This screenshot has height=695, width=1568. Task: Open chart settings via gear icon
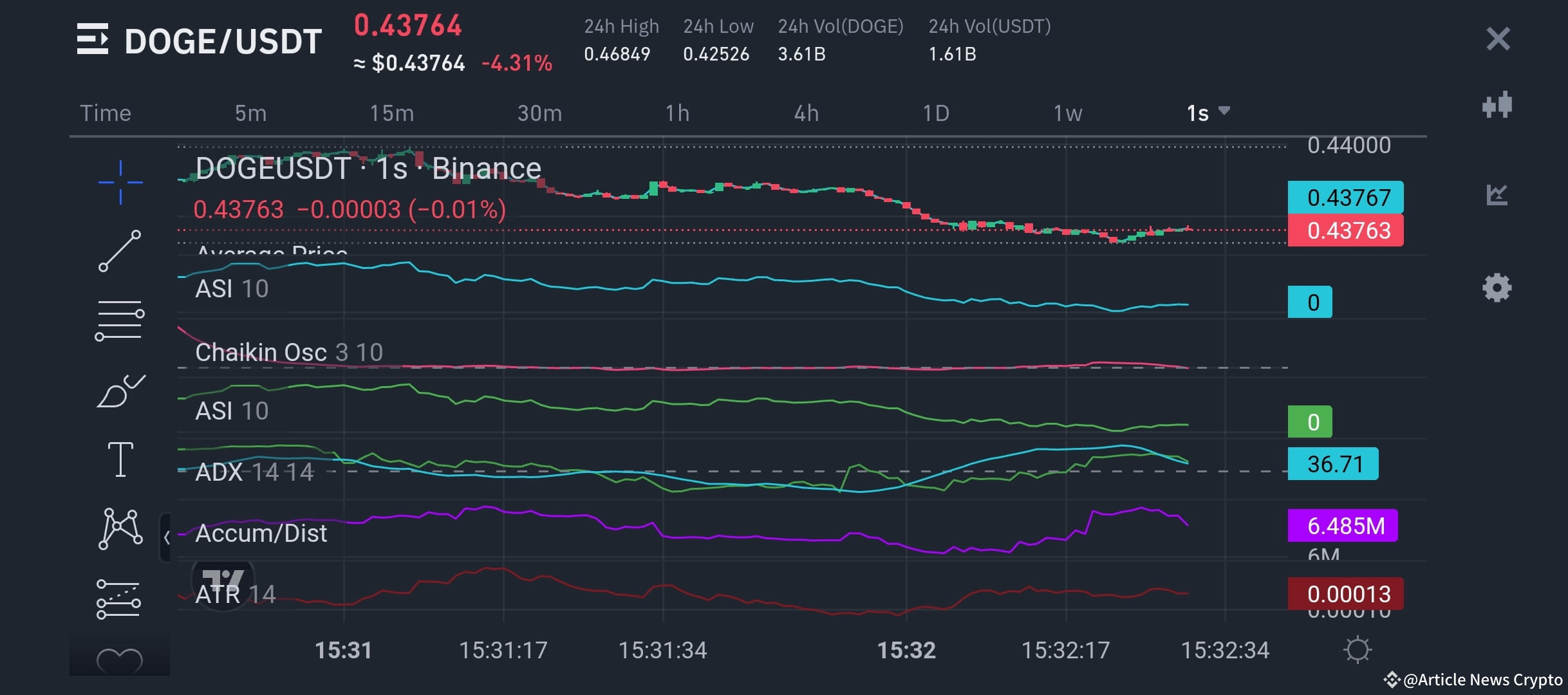point(1498,288)
